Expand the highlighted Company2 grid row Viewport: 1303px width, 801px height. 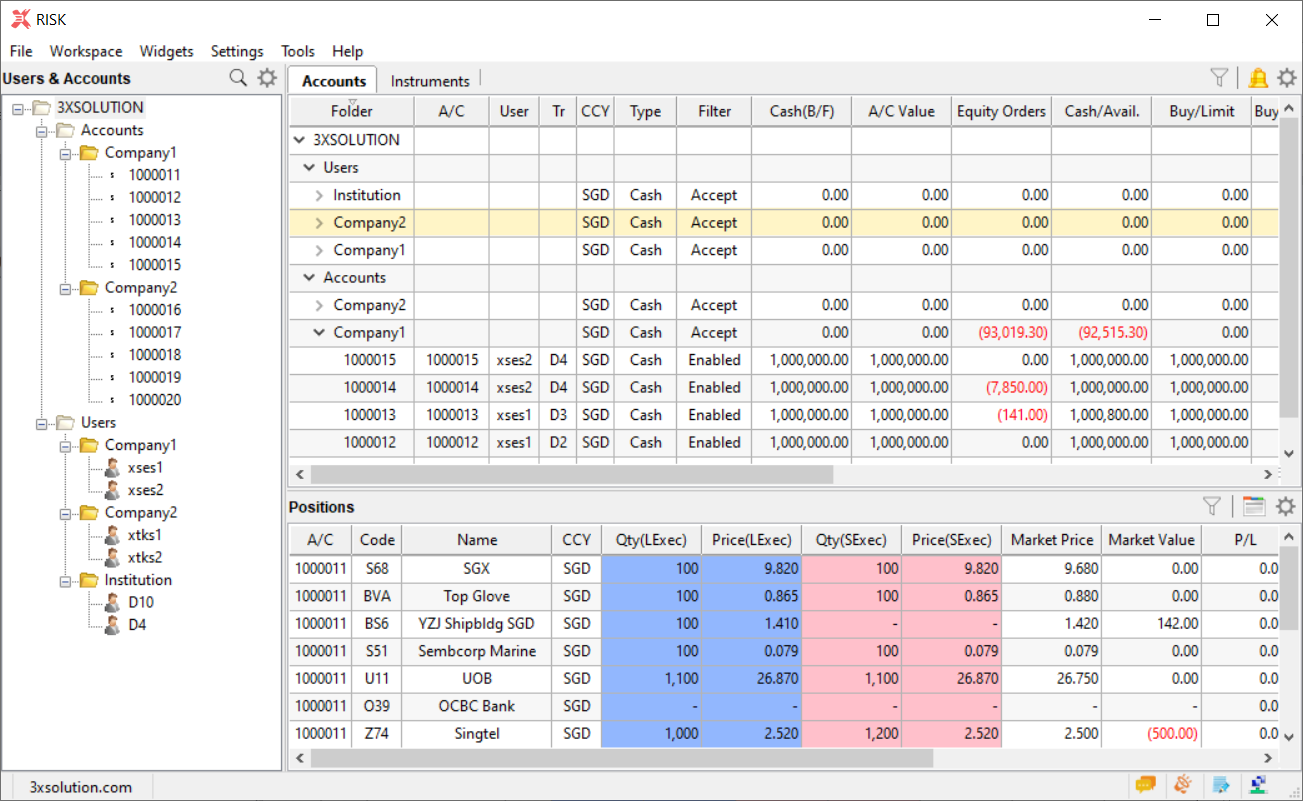319,223
